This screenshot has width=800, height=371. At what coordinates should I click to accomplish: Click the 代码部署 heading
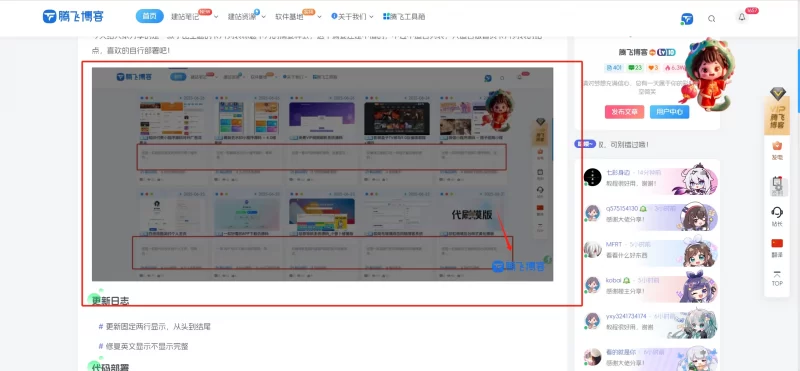coord(110,367)
